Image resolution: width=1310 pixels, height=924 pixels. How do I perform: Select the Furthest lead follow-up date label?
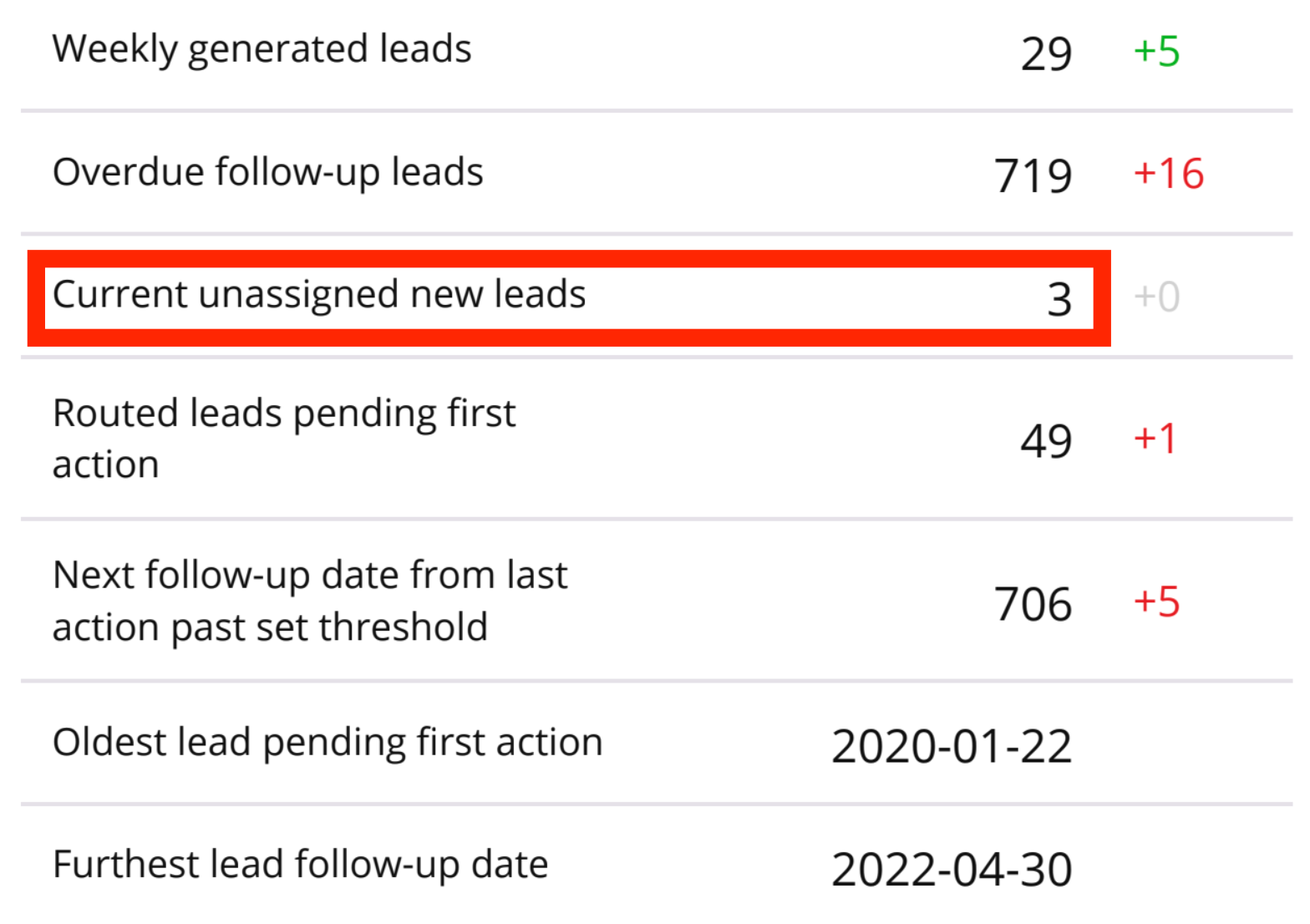tap(300, 865)
